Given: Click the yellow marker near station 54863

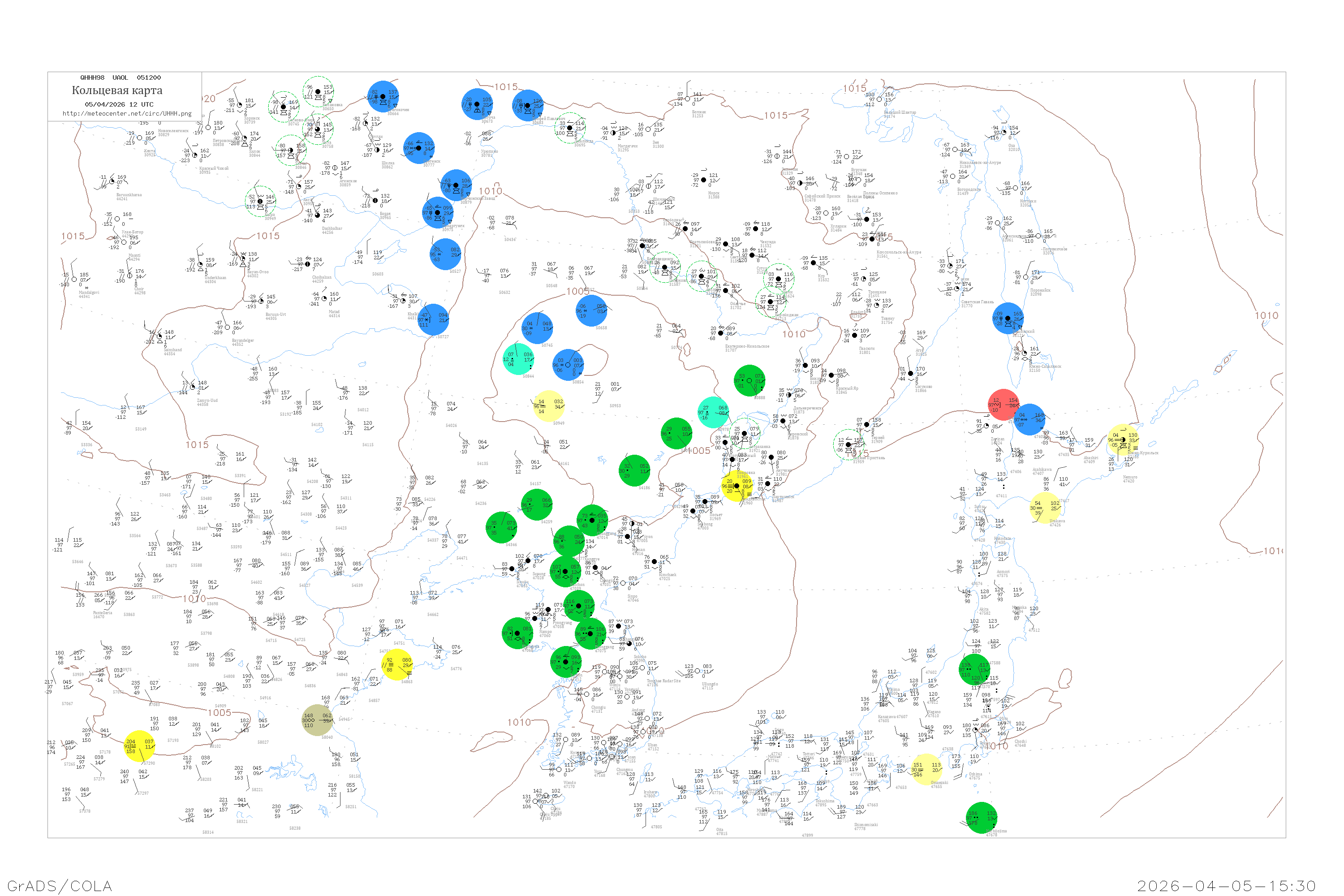Looking at the screenshot, I should pos(397,664).
